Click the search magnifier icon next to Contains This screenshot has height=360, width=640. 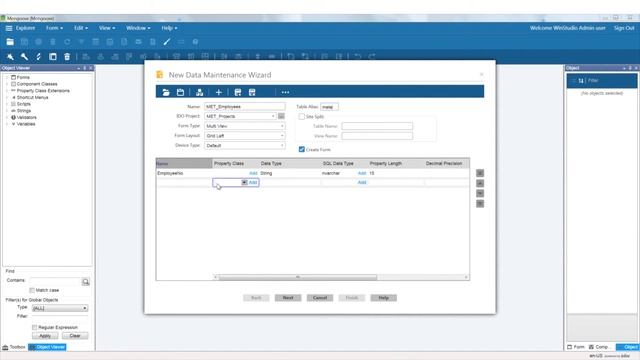[85, 282]
